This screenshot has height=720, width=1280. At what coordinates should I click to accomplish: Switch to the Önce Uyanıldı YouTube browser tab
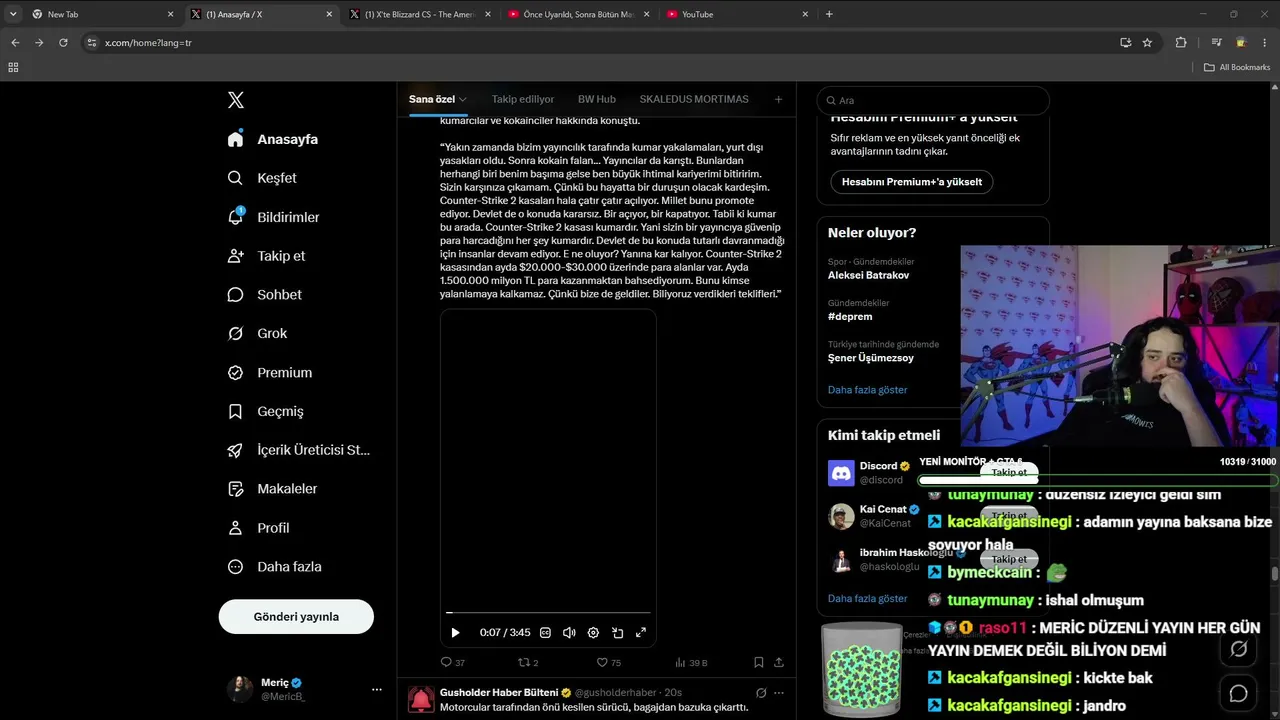coord(579,14)
